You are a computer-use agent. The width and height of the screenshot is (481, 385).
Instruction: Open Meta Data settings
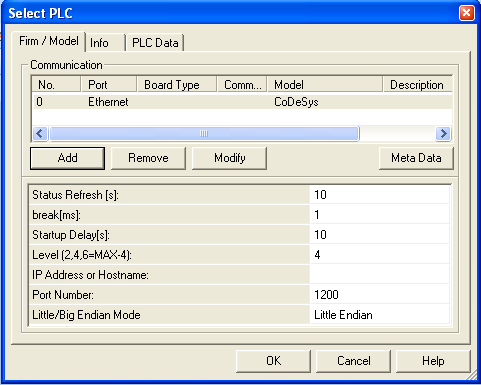[x=416, y=158]
